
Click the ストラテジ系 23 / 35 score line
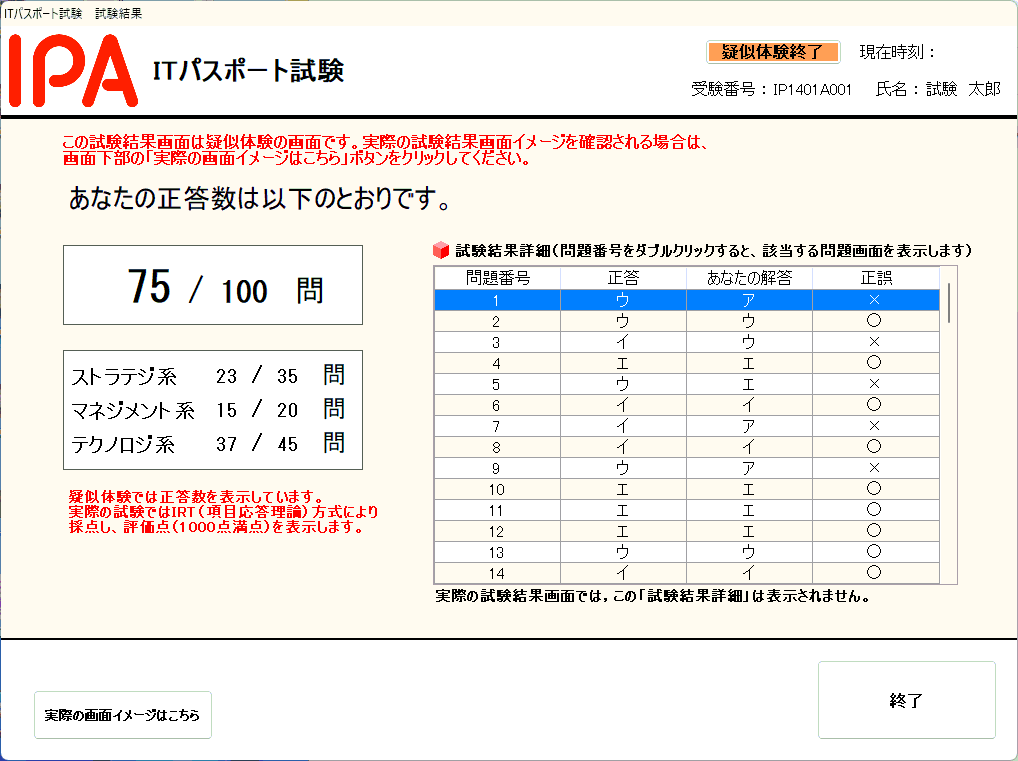[x=208, y=375]
